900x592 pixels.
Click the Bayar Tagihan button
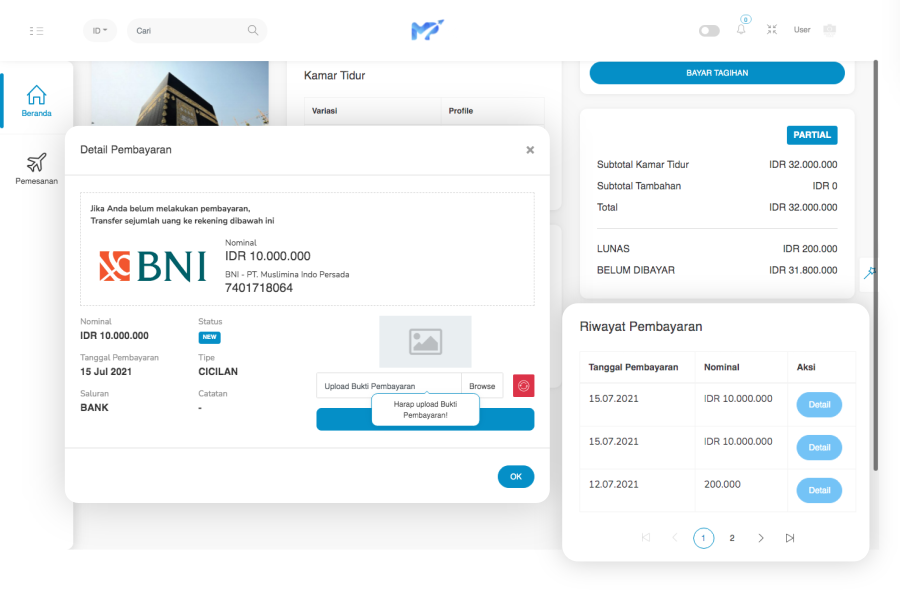pos(717,73)
